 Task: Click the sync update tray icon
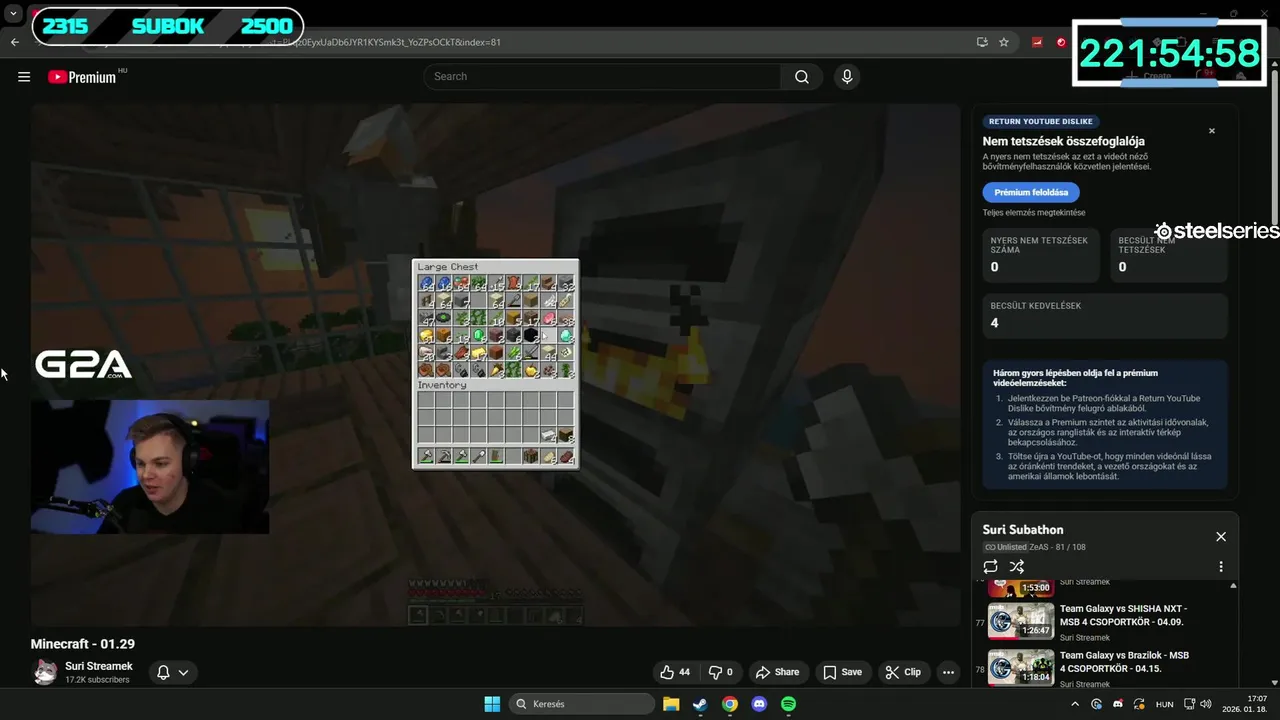[1138, 704]
